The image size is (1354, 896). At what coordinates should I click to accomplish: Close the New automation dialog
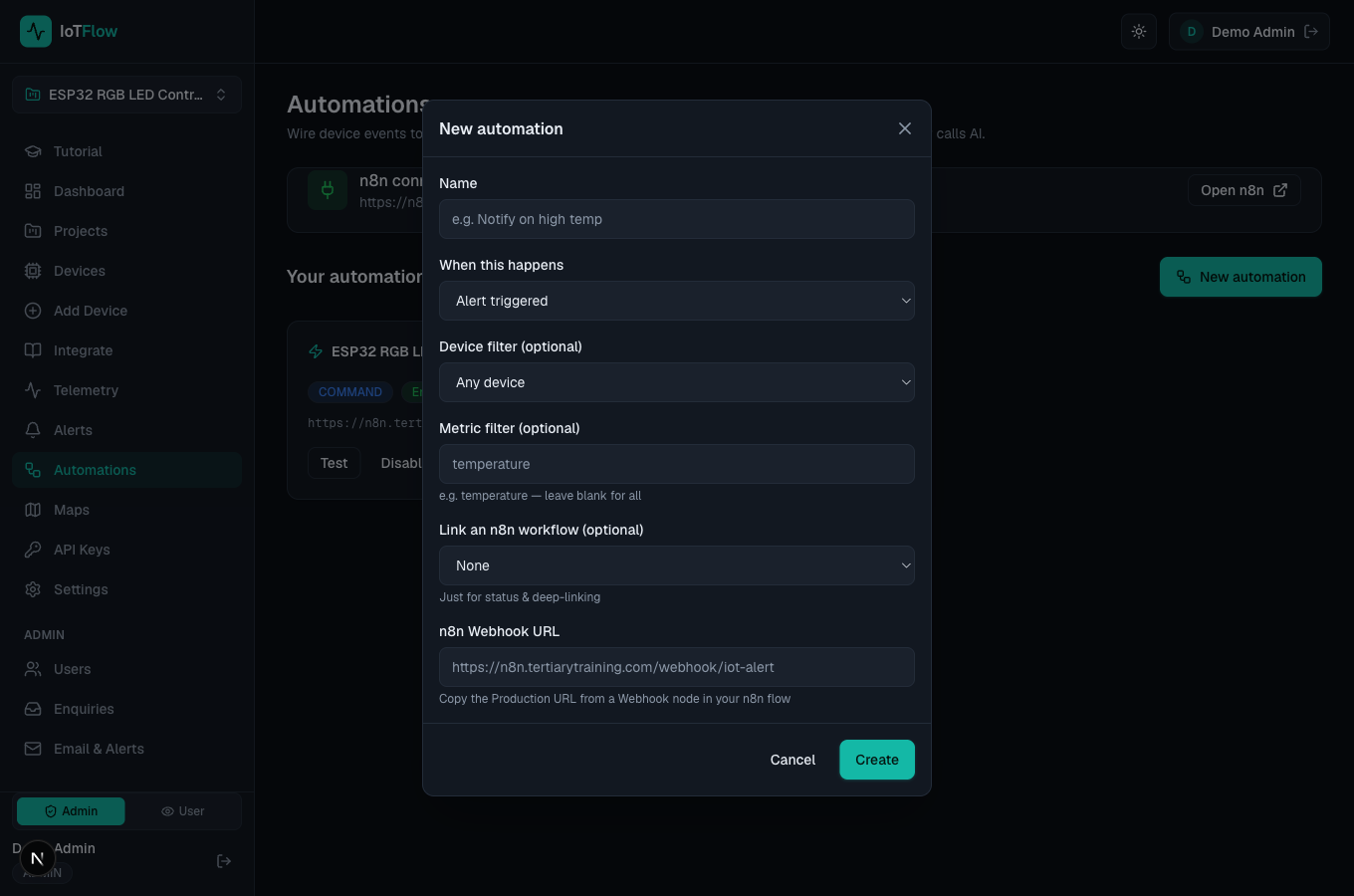(x=905, y=128)
